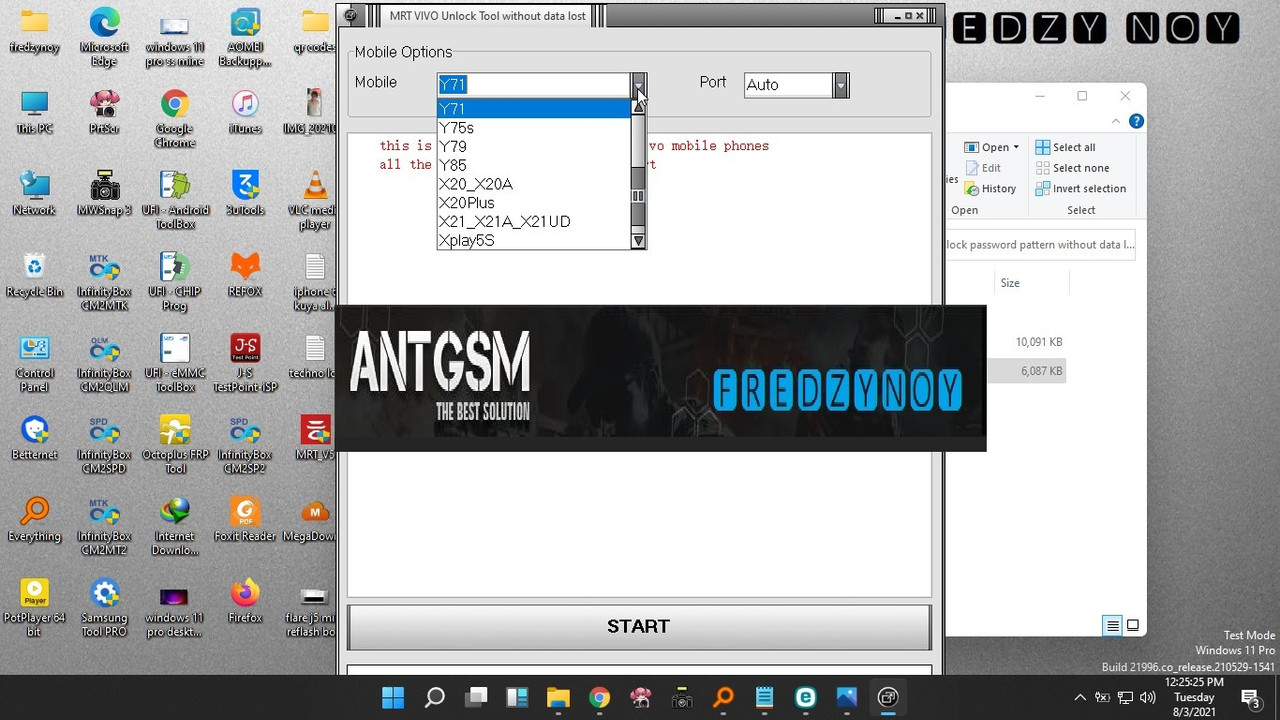The width and height of the screenshot is (1280, 720).
Task: Open the Explorer Open dropdown button
Action: [x=992, y=147]
